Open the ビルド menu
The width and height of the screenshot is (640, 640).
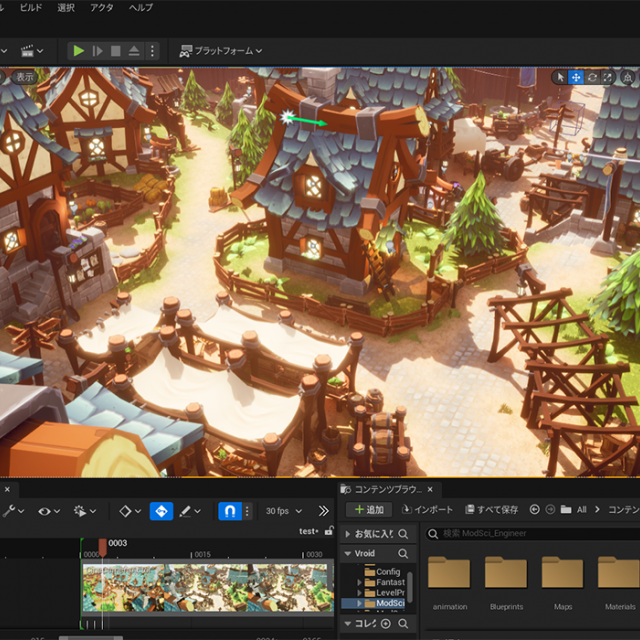click(x=31, y=7)
